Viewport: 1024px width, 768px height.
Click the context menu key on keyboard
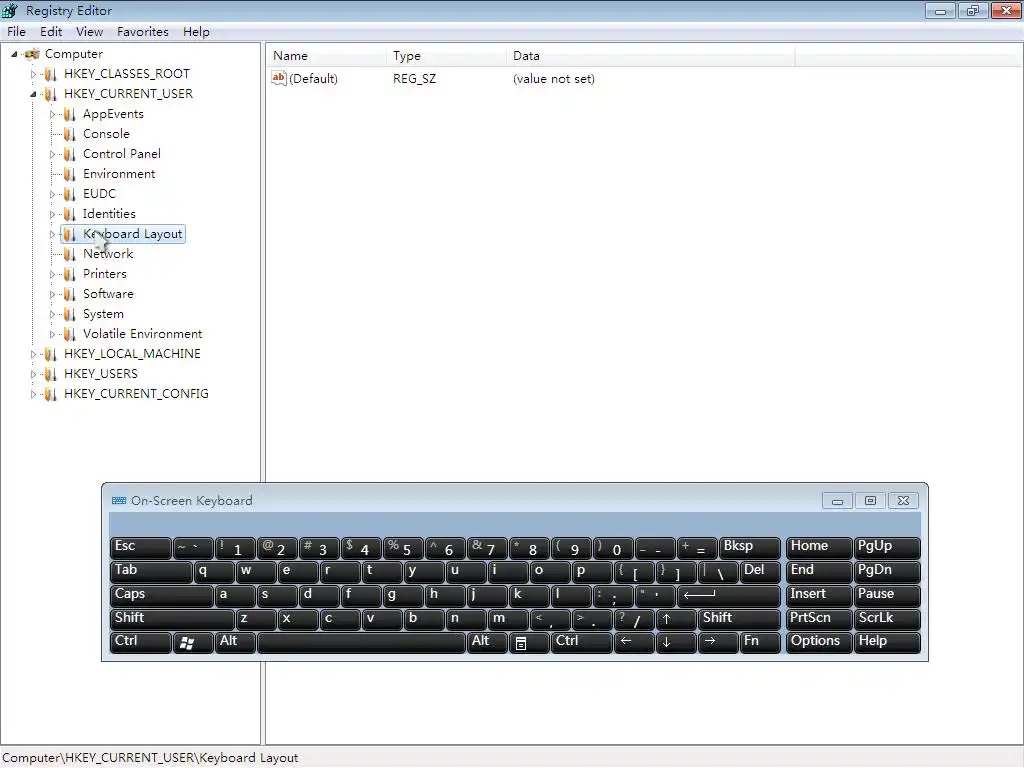(x=528, y=643)
